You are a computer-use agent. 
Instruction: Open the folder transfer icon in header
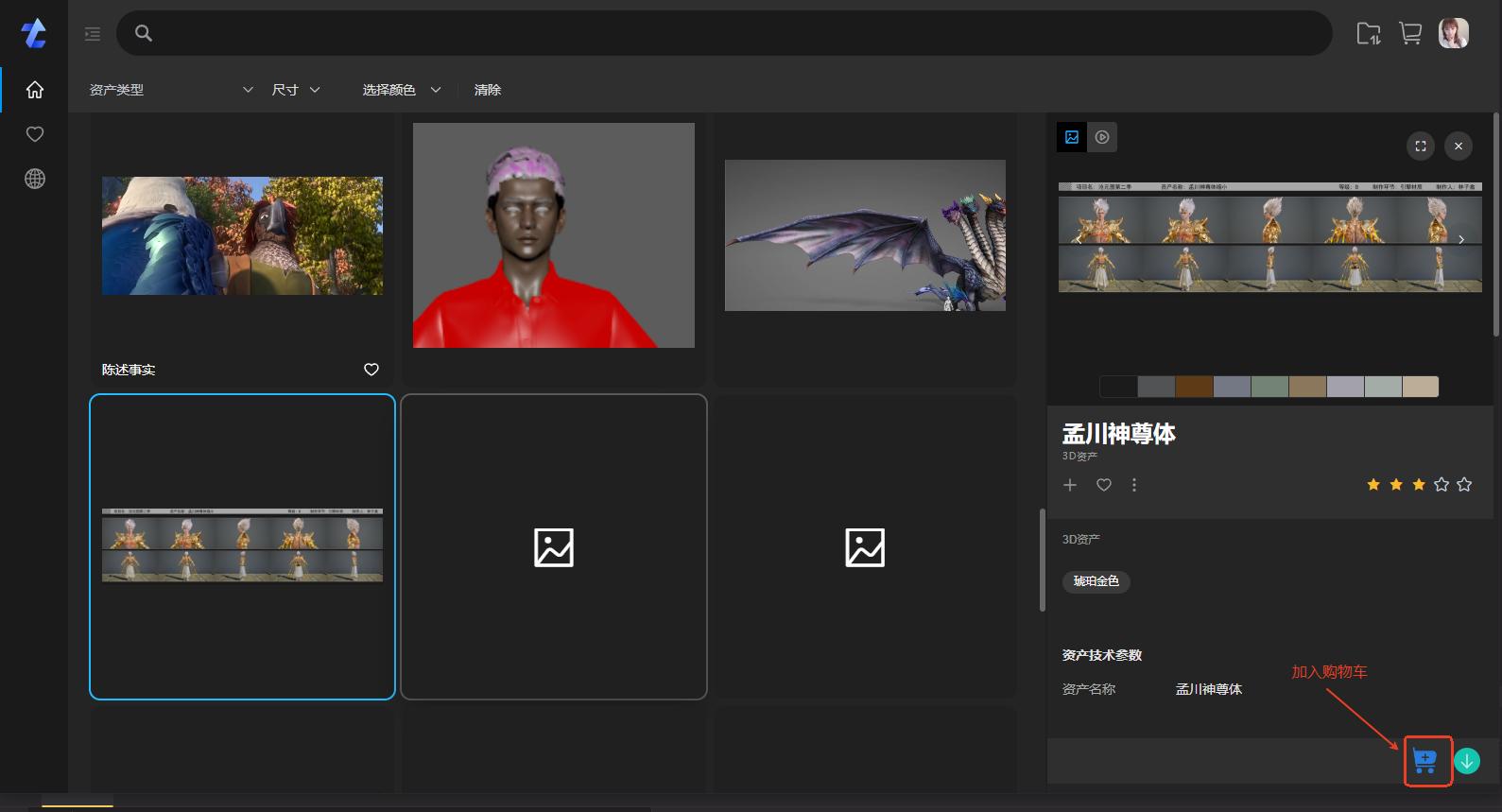click(x=1368, y=34)
